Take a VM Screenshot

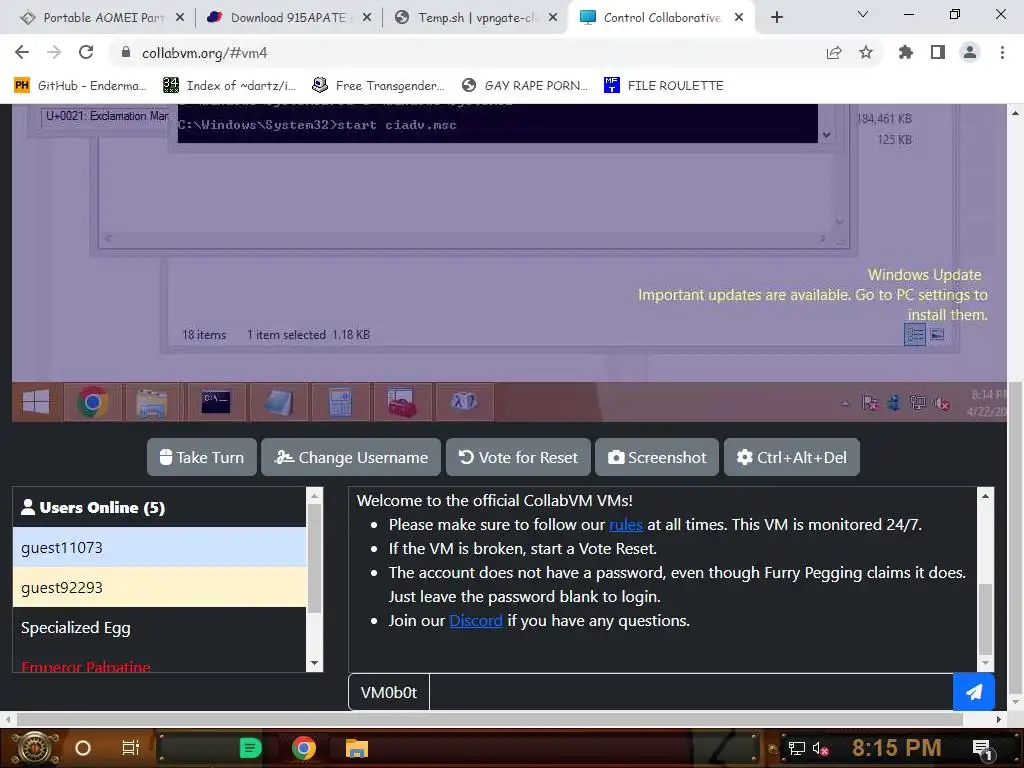[x=657, y=457]
